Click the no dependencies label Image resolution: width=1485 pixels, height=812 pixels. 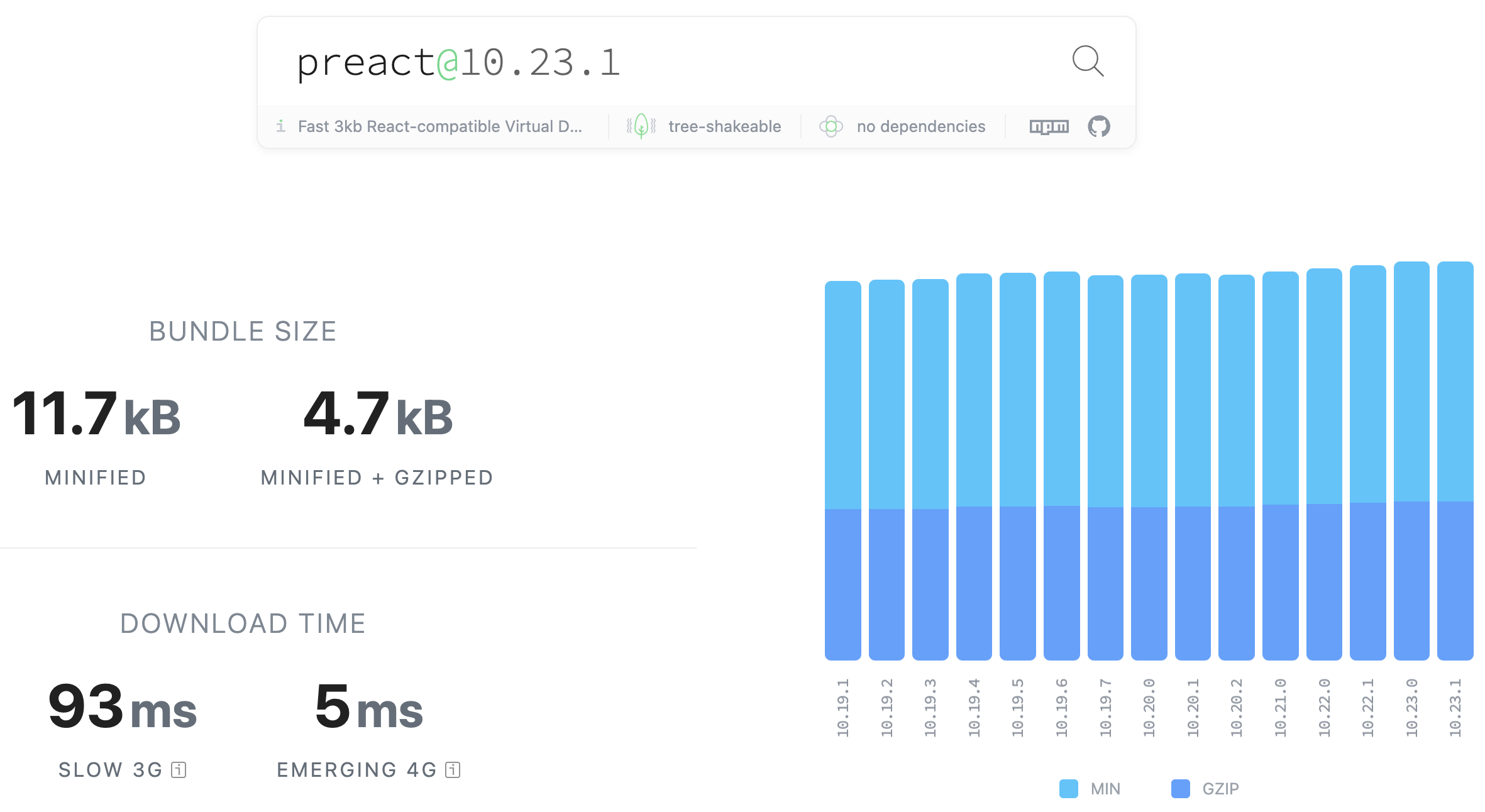click(920, 126)
